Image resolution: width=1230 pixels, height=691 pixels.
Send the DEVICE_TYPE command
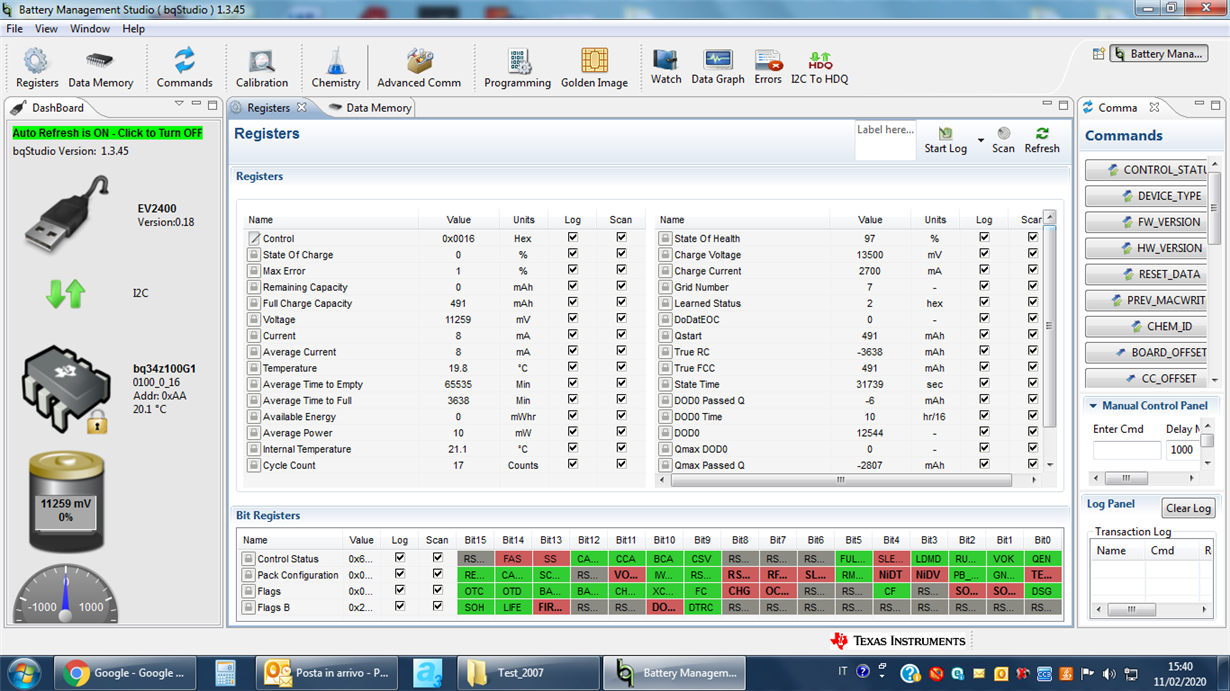[x=1147, y=196]
